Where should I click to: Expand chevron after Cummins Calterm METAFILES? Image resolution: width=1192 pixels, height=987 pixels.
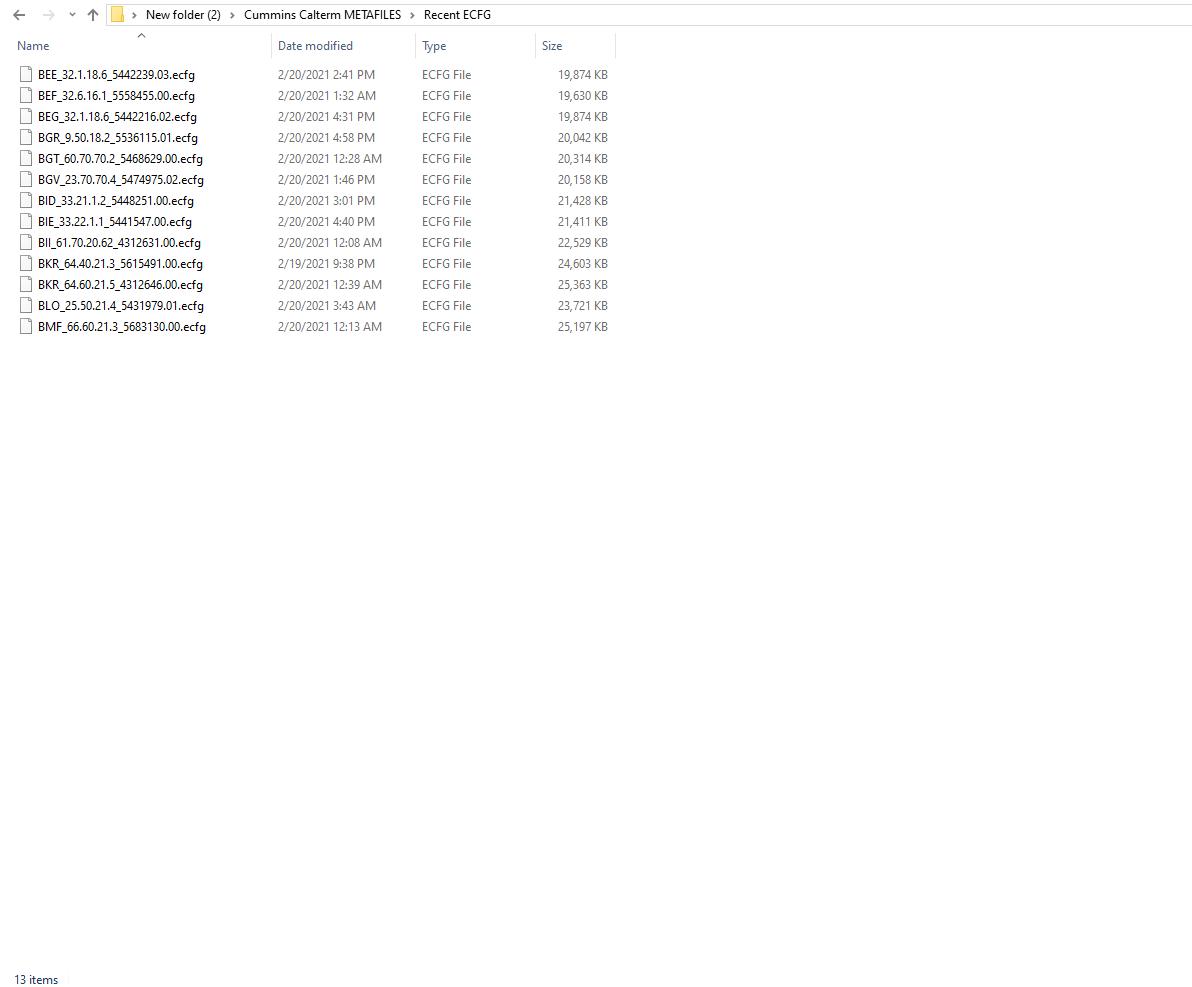[x=413, y=15]
